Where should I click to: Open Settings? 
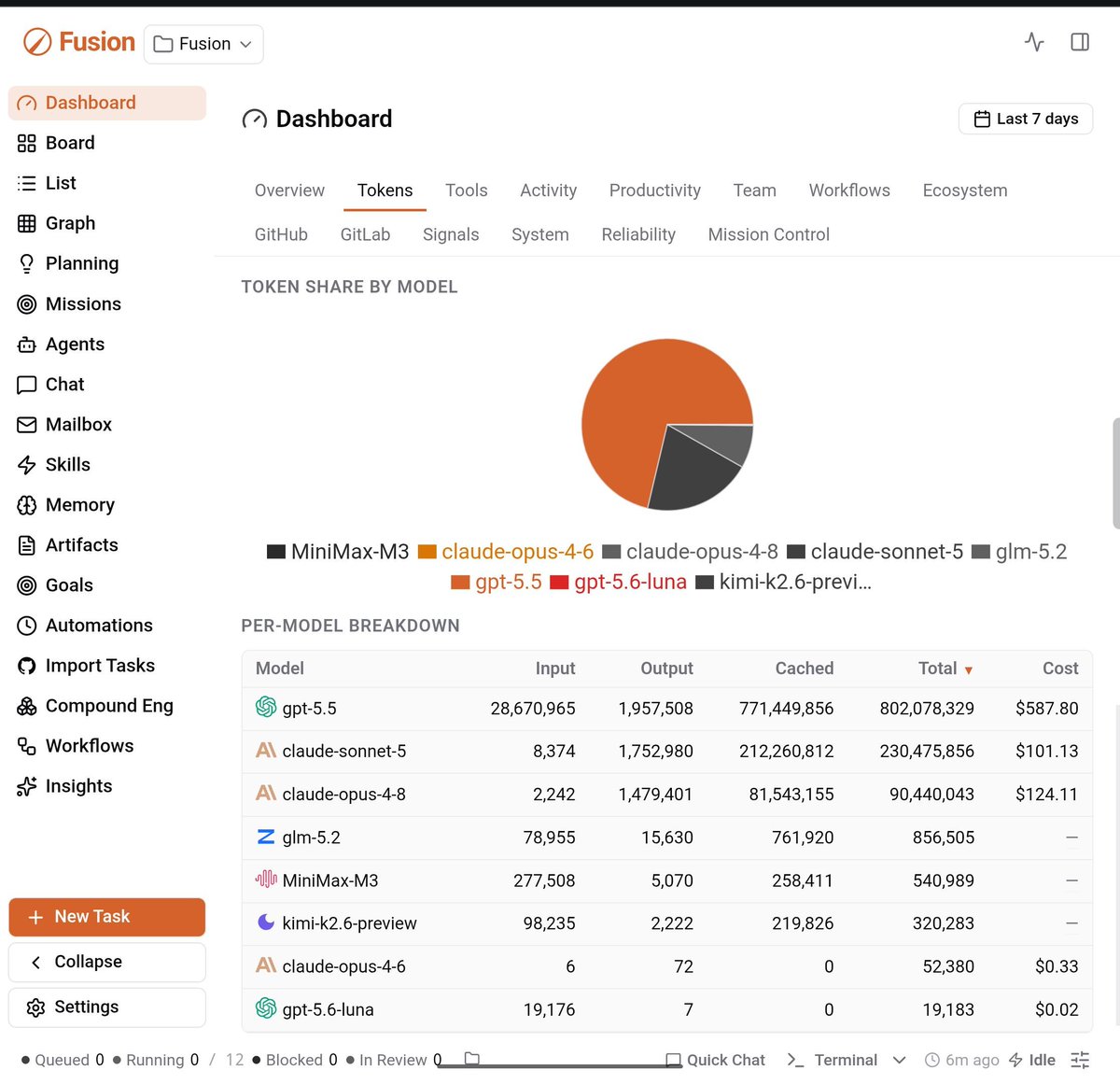pos(107,1007)
